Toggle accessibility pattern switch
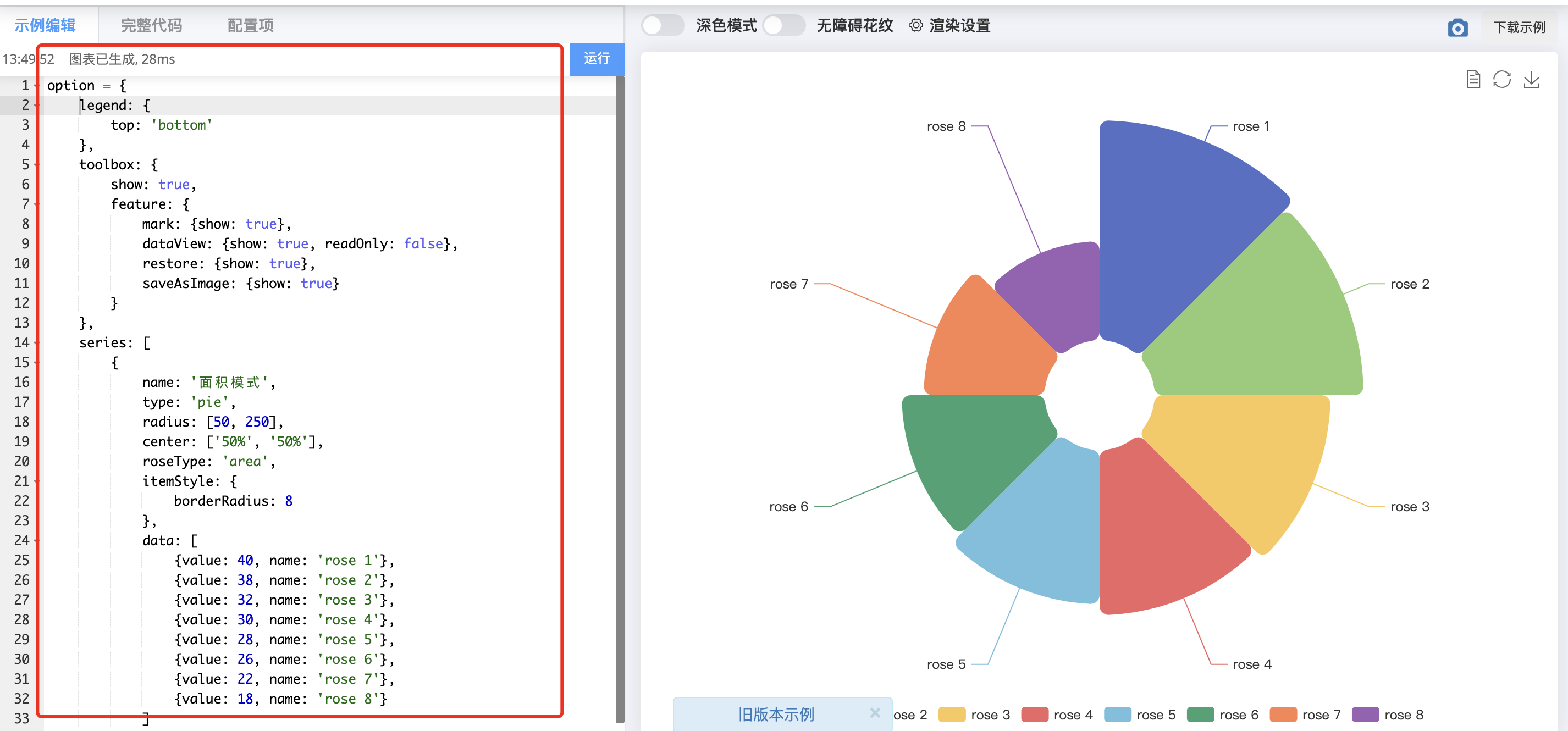Viewport: 1568px width, 731px height. click(x=784, y=26)
